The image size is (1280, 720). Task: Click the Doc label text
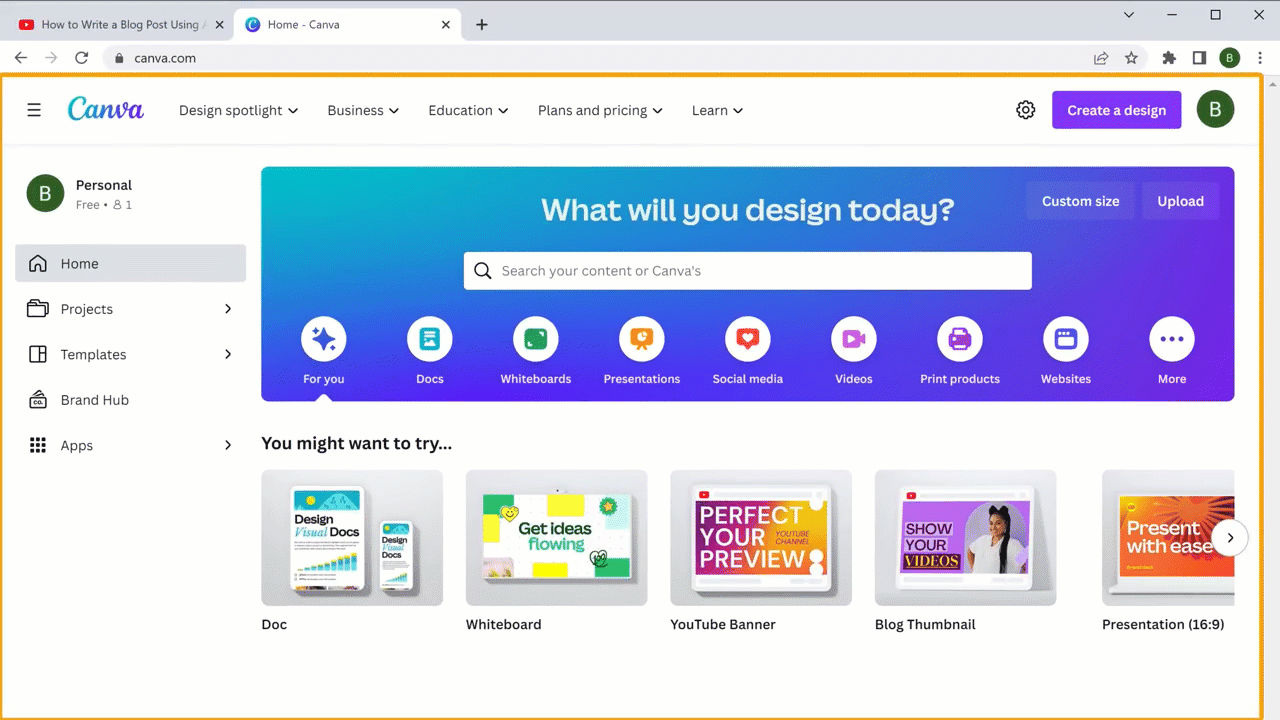tap(274, 624)
